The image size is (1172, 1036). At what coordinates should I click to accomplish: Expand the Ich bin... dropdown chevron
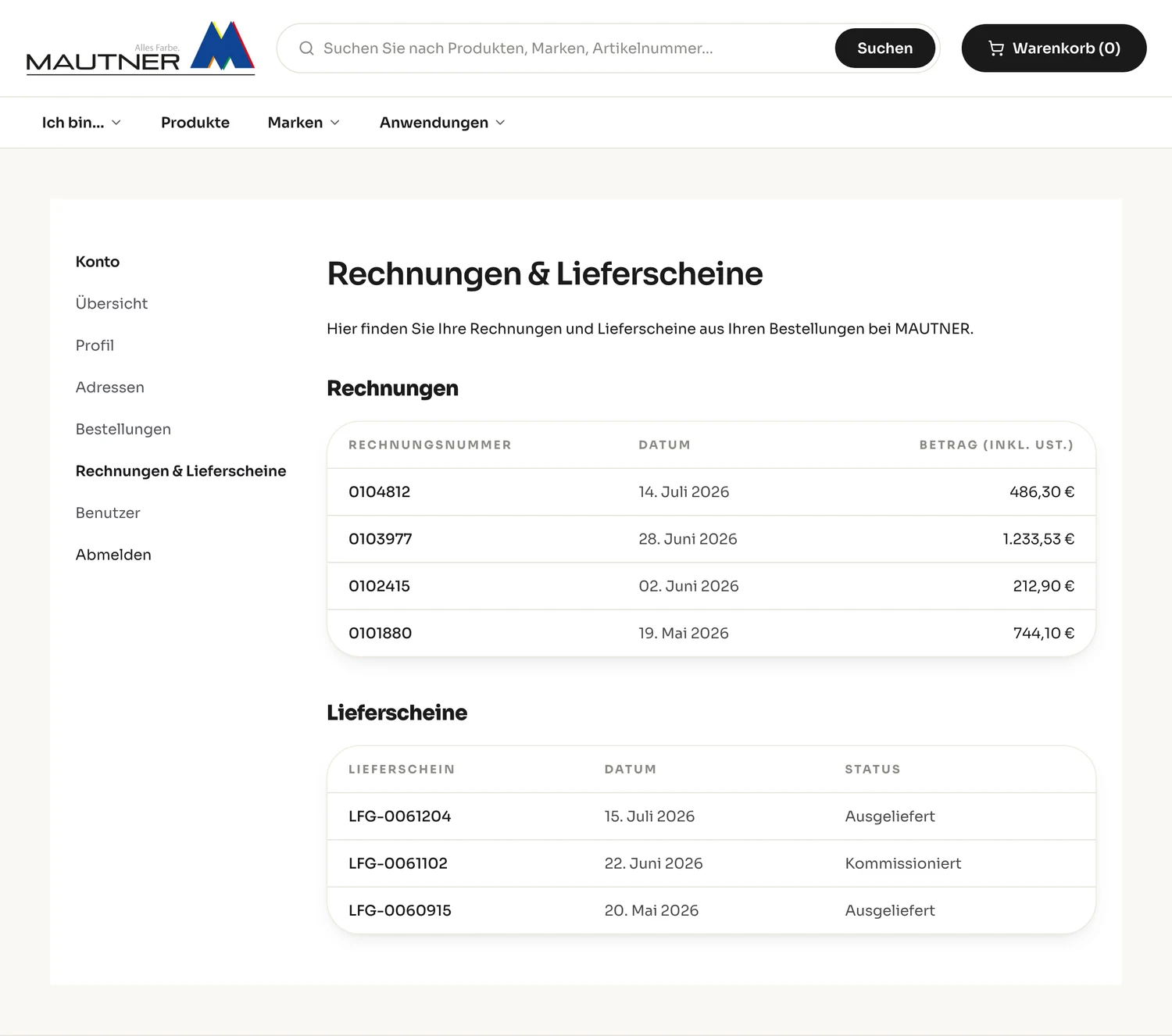point(116,123)
